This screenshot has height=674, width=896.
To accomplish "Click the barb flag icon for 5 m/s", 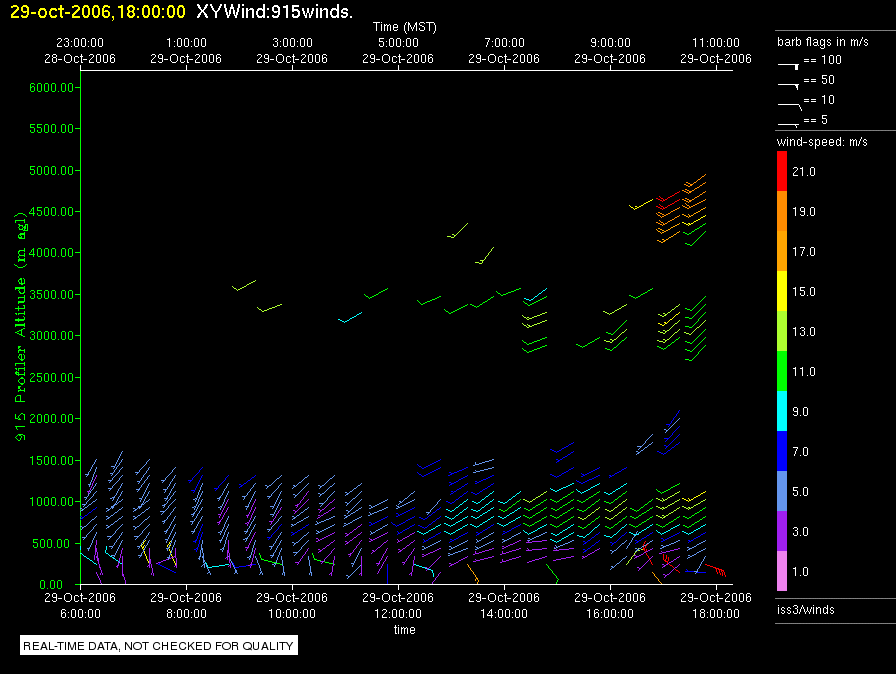I will pos(789,125).
